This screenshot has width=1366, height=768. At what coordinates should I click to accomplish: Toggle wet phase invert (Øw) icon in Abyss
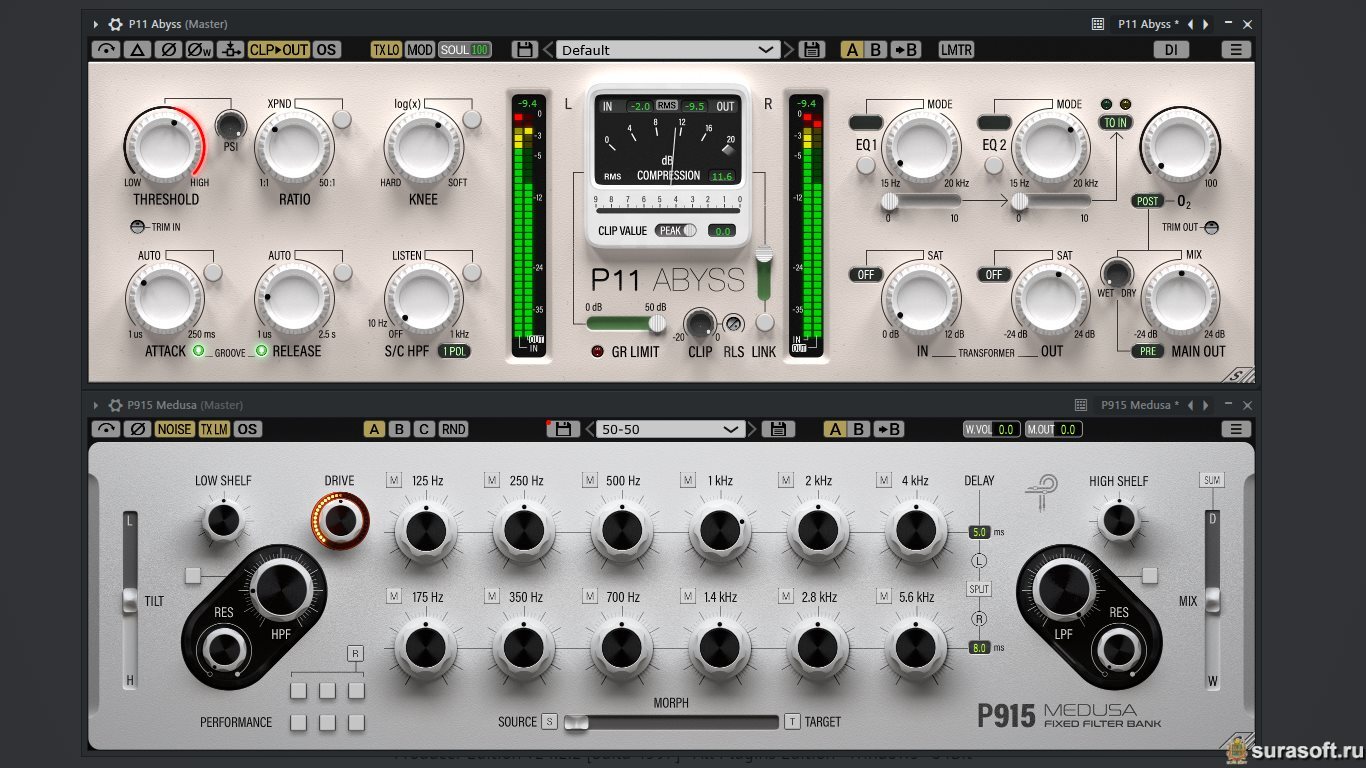click(x=200, y=50)
